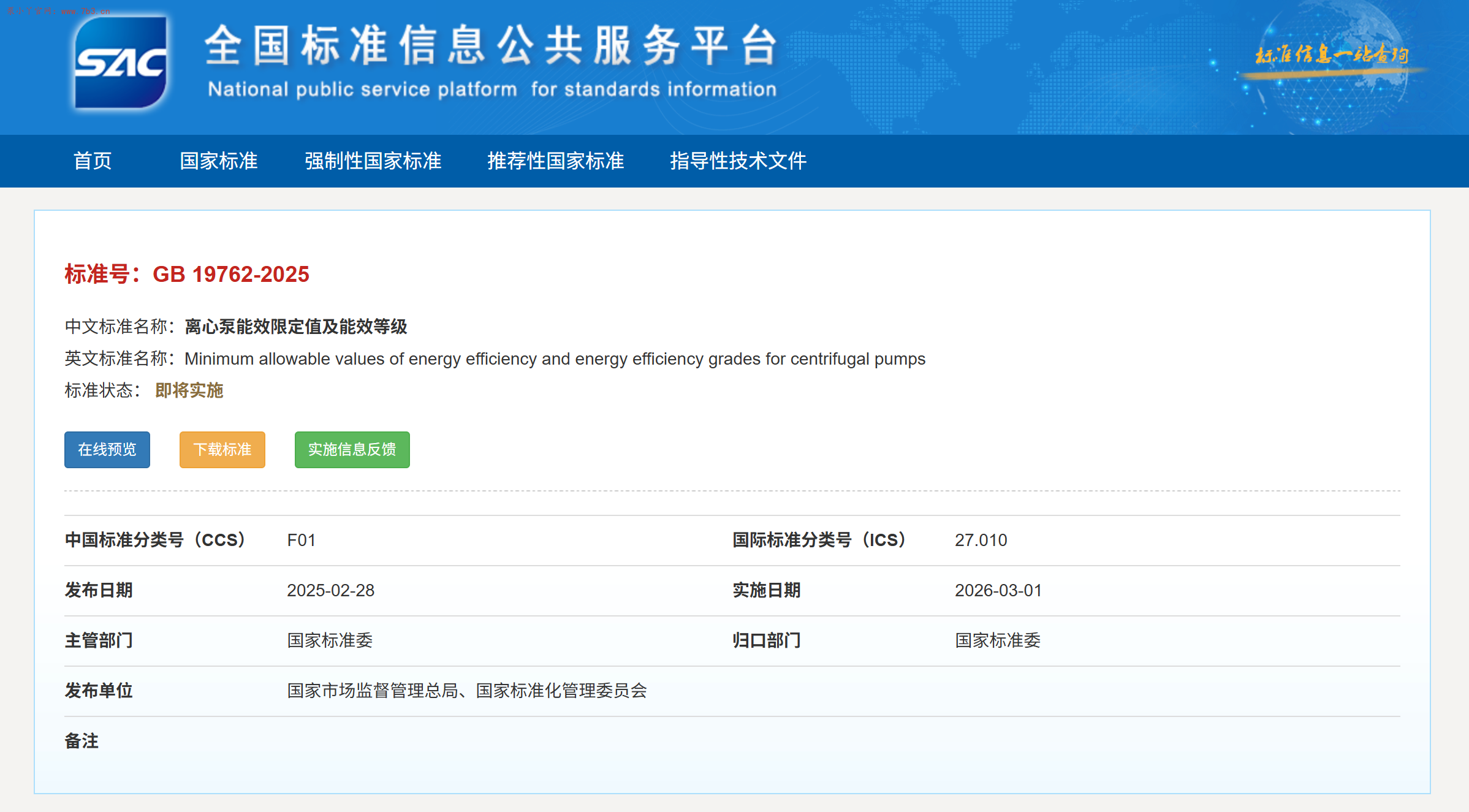Go to 推荐性国家标准 section
The image size is (1469, 812).
click(556, 161)
